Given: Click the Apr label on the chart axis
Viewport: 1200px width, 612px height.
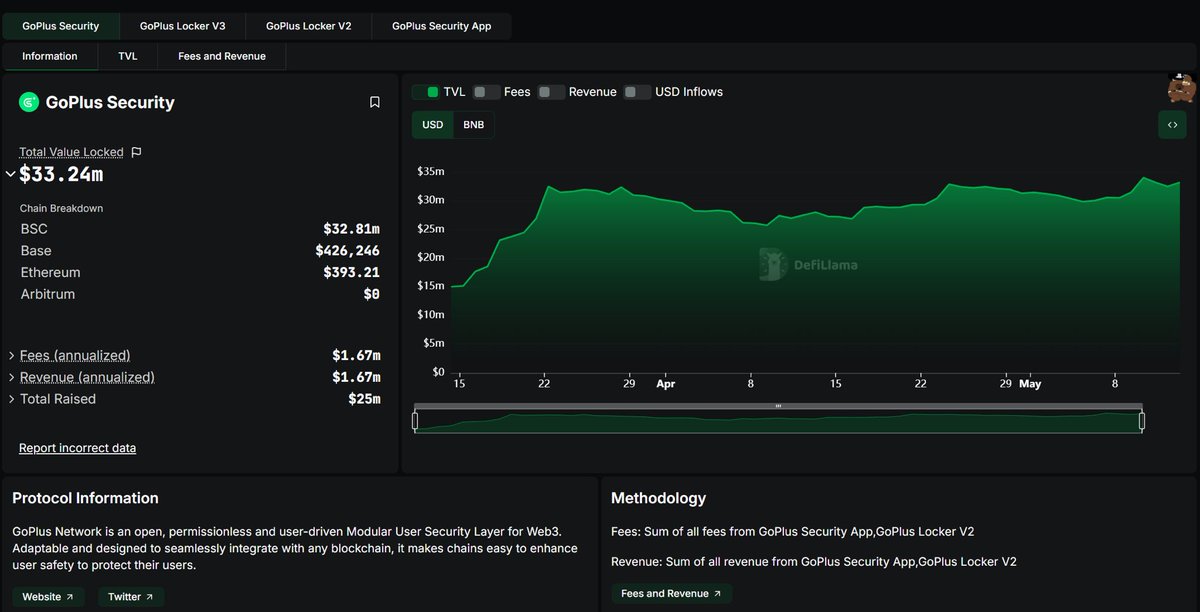Looking at the screenshot, I should pos(665,383).
